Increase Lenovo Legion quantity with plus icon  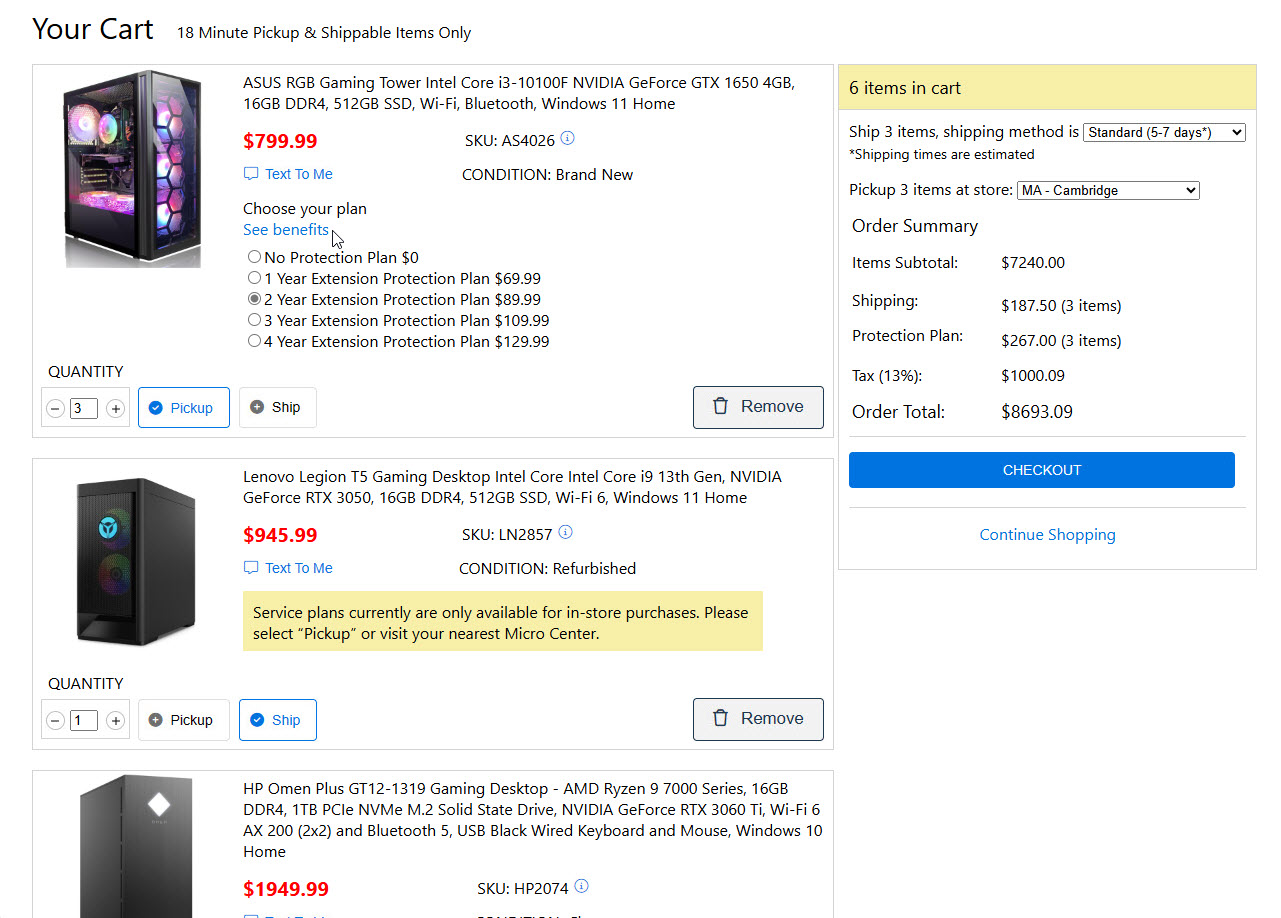115,720
